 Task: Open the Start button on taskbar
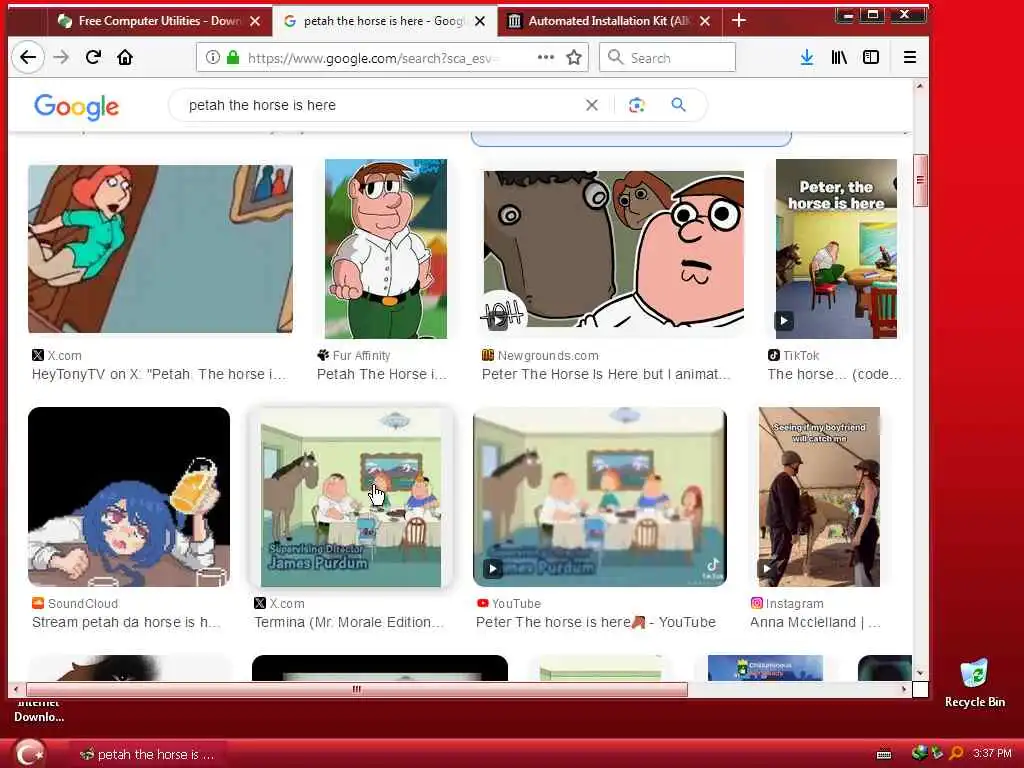tap(29, 753)
